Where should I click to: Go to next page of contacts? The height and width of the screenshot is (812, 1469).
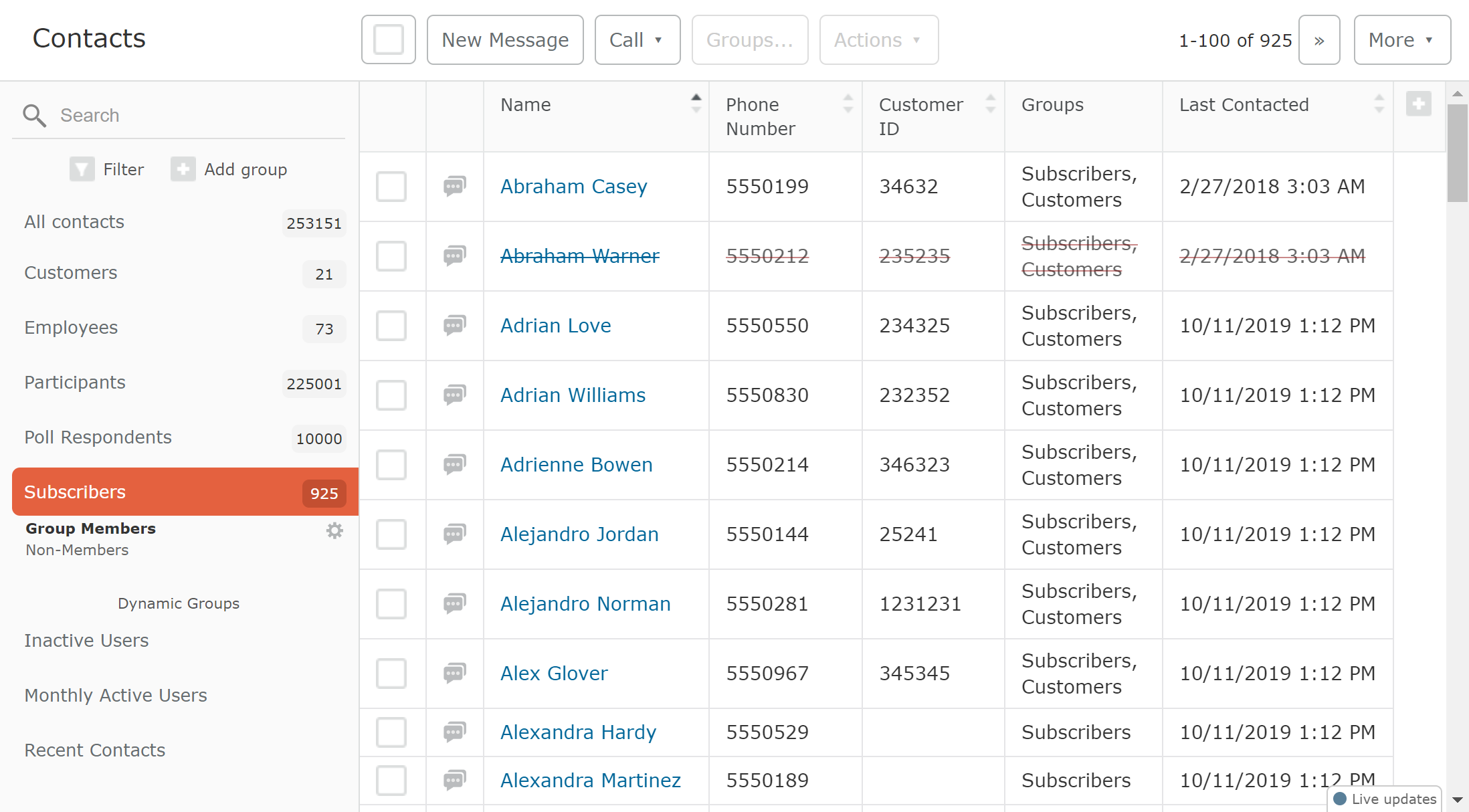click(x=1319, y=40)
